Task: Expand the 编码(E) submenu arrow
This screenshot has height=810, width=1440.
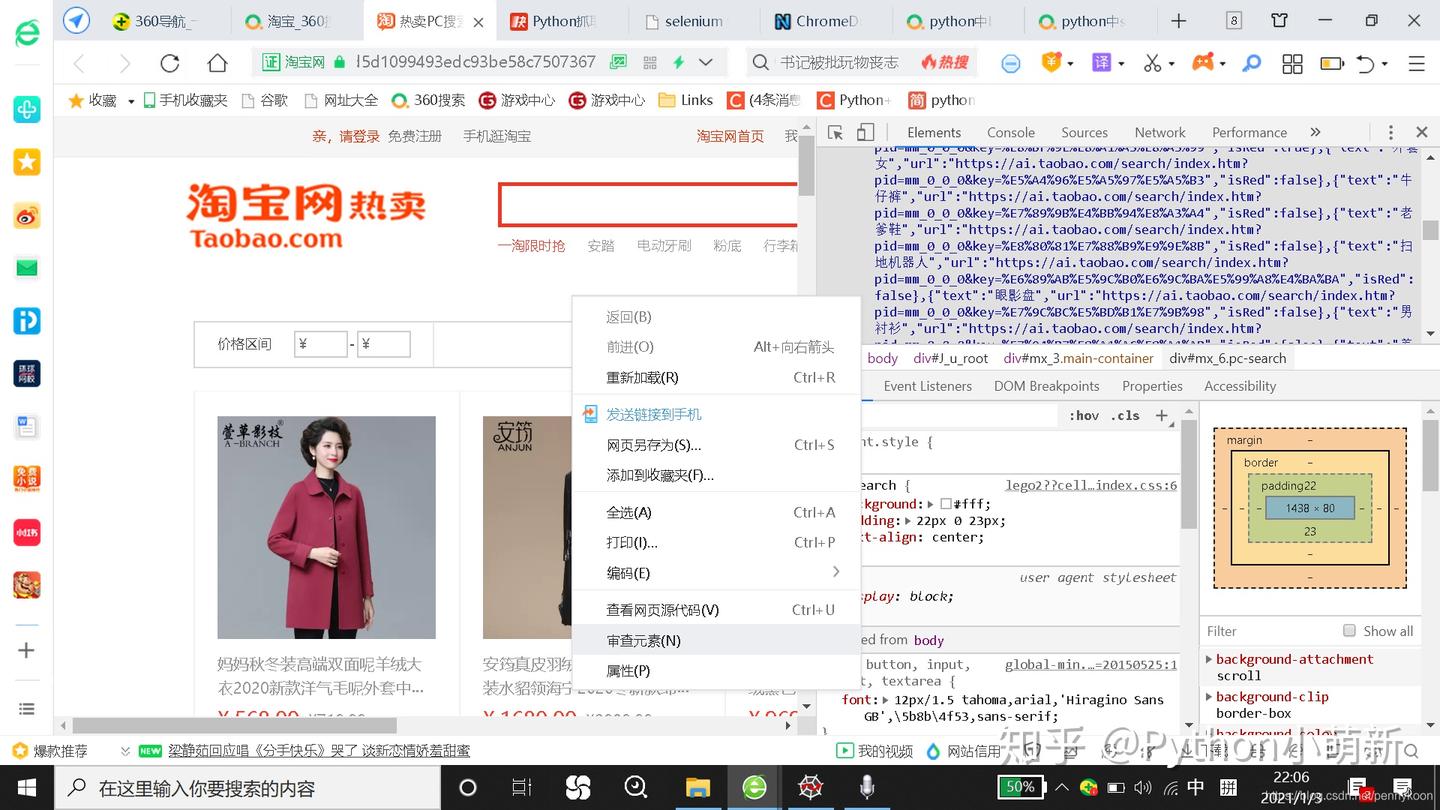Action: (836, 572)
